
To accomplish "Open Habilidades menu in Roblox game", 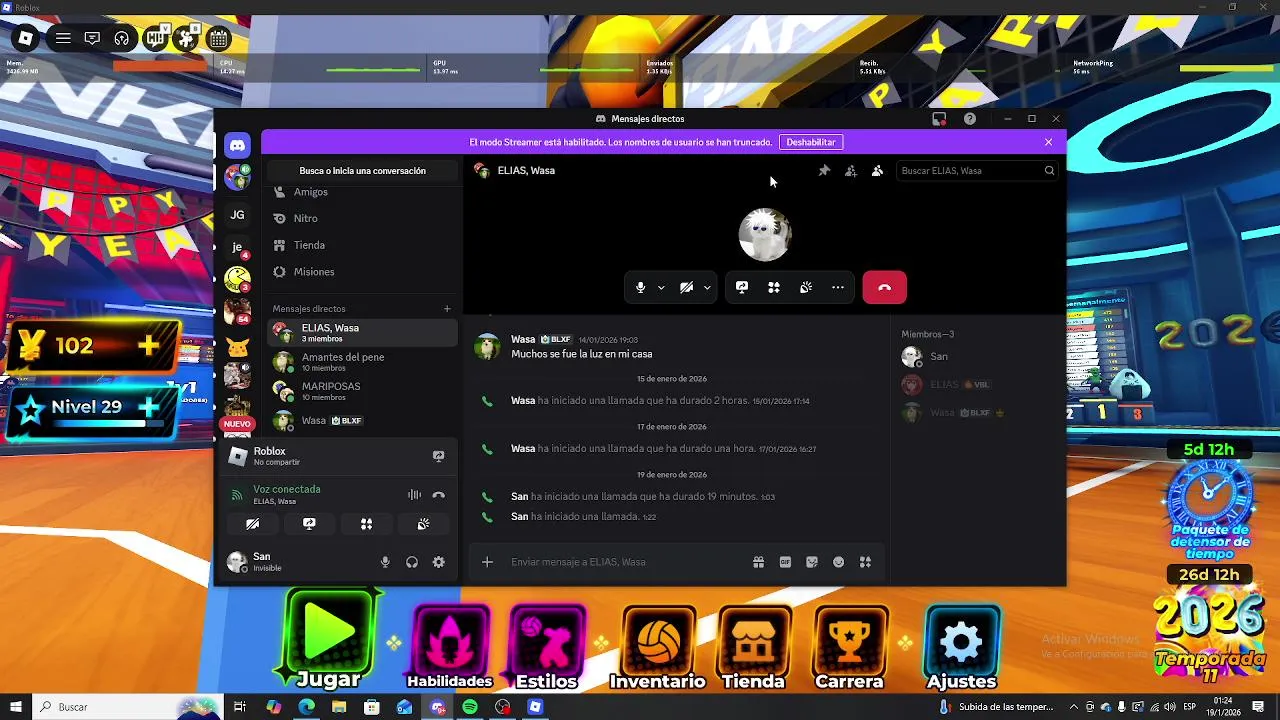I will click(x=450, y=647).
